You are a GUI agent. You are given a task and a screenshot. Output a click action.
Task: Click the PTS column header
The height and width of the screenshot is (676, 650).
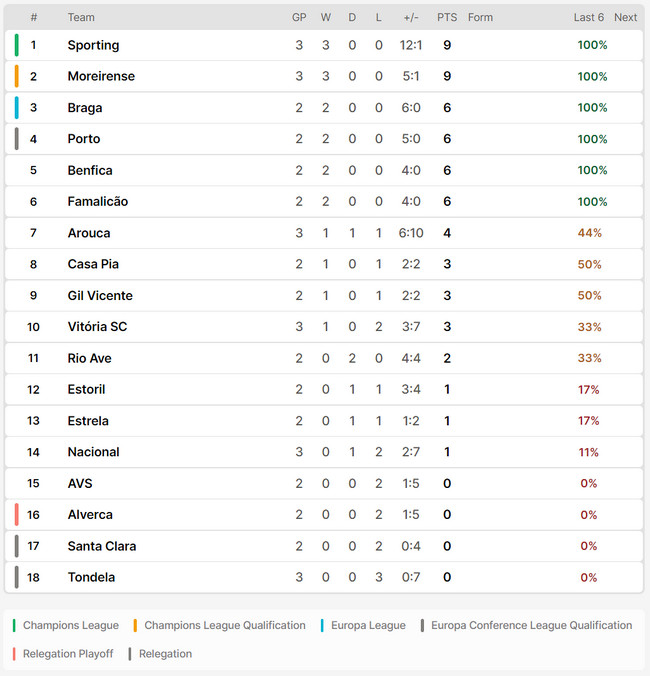447,17
